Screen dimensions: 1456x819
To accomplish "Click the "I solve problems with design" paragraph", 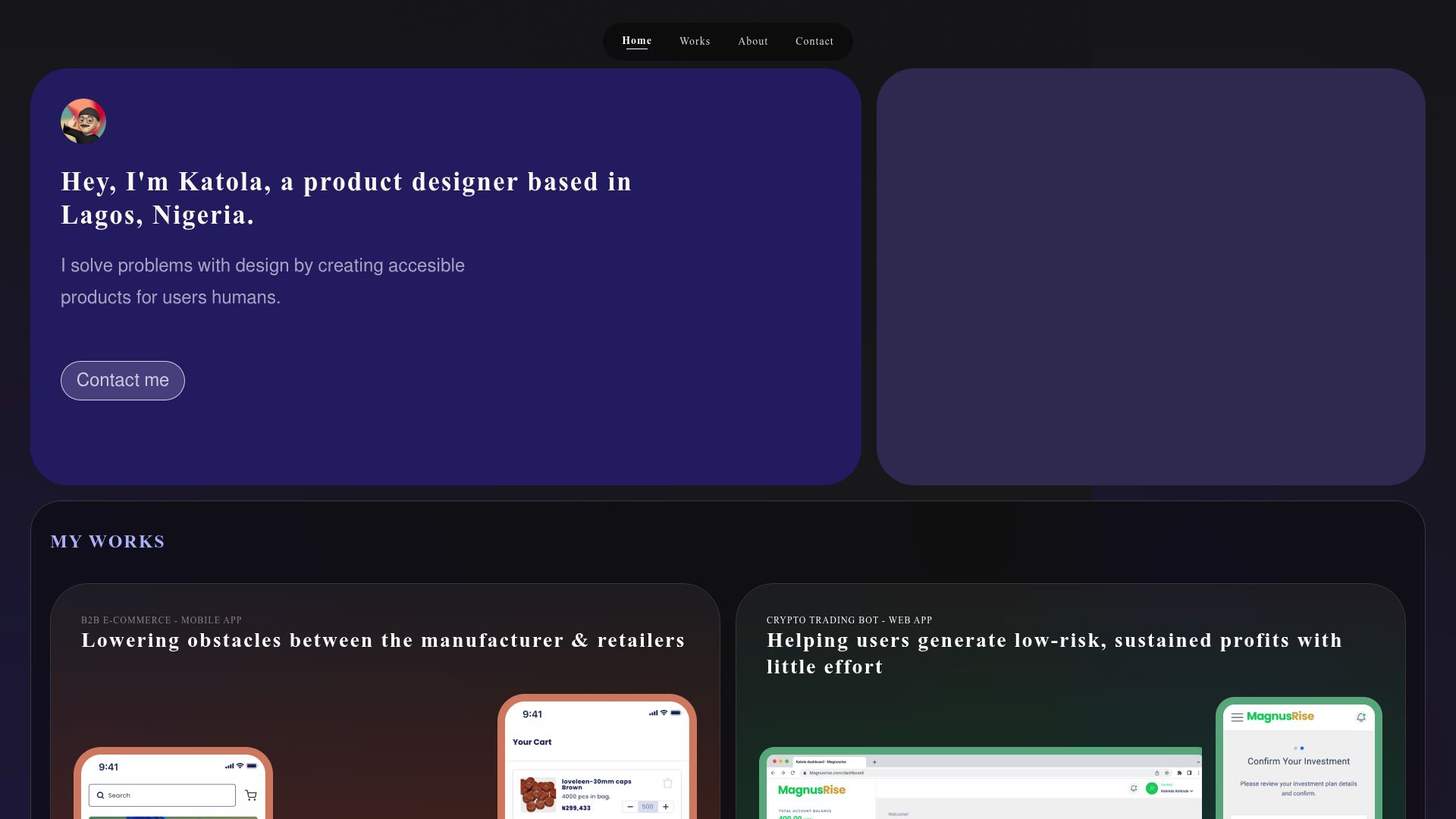I will tap(262, 281).
